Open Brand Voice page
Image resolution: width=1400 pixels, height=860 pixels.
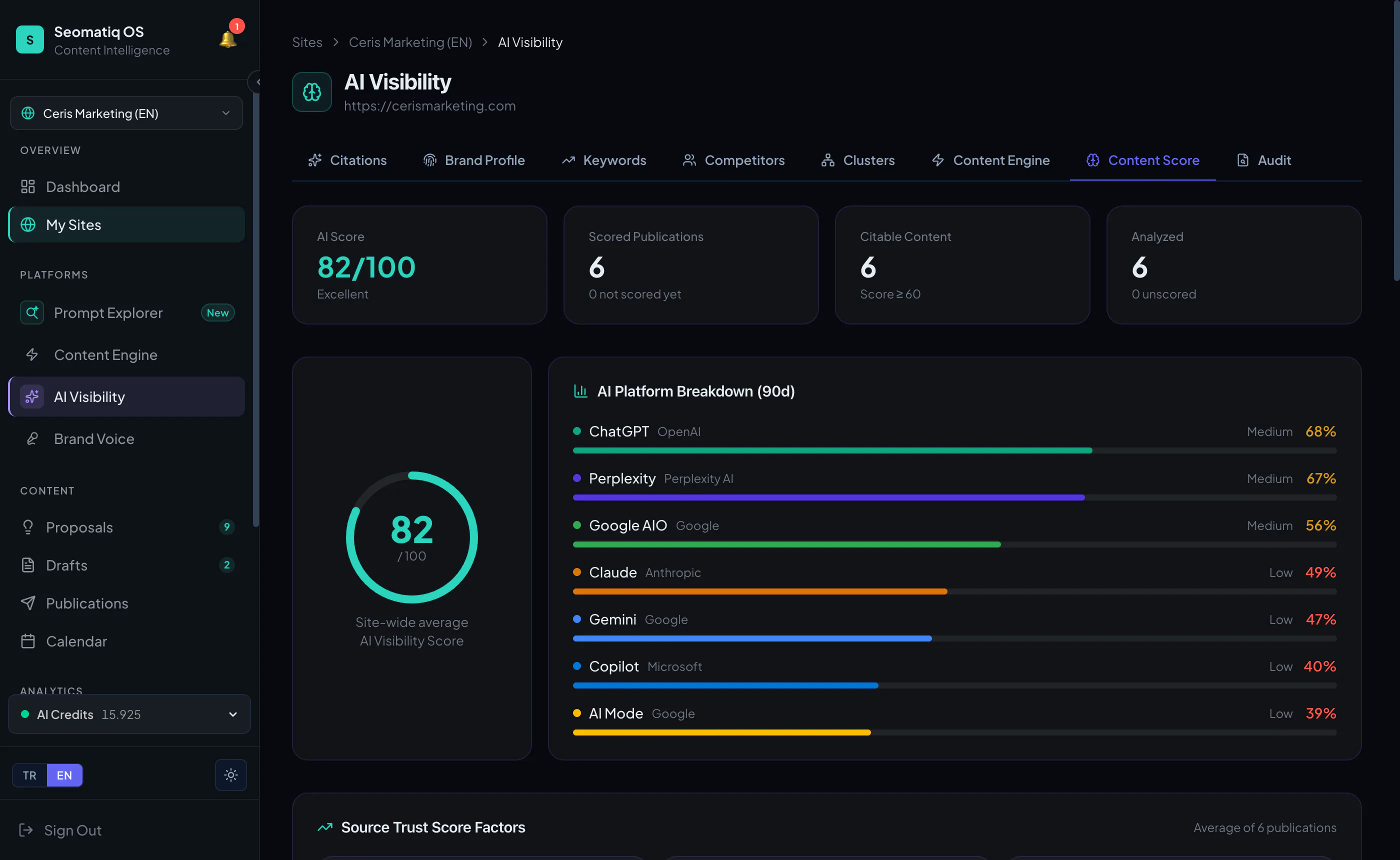tap(126, 438)
